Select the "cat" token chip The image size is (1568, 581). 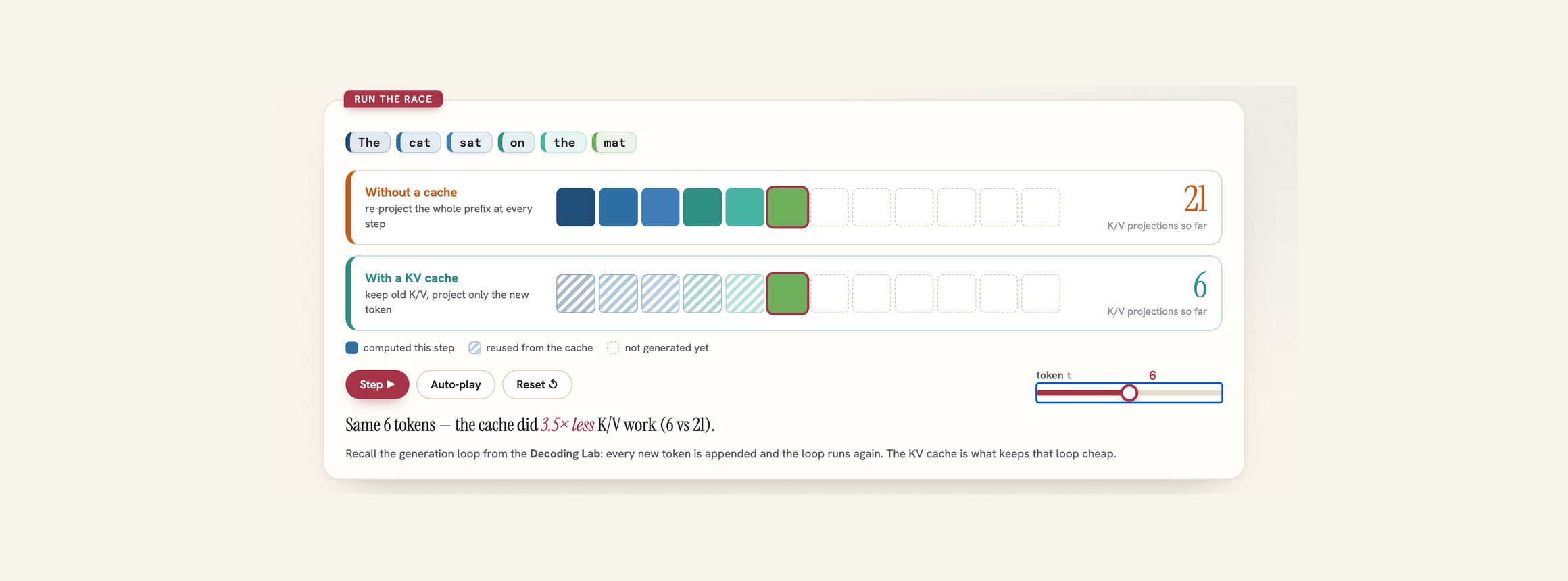[419, 143]
